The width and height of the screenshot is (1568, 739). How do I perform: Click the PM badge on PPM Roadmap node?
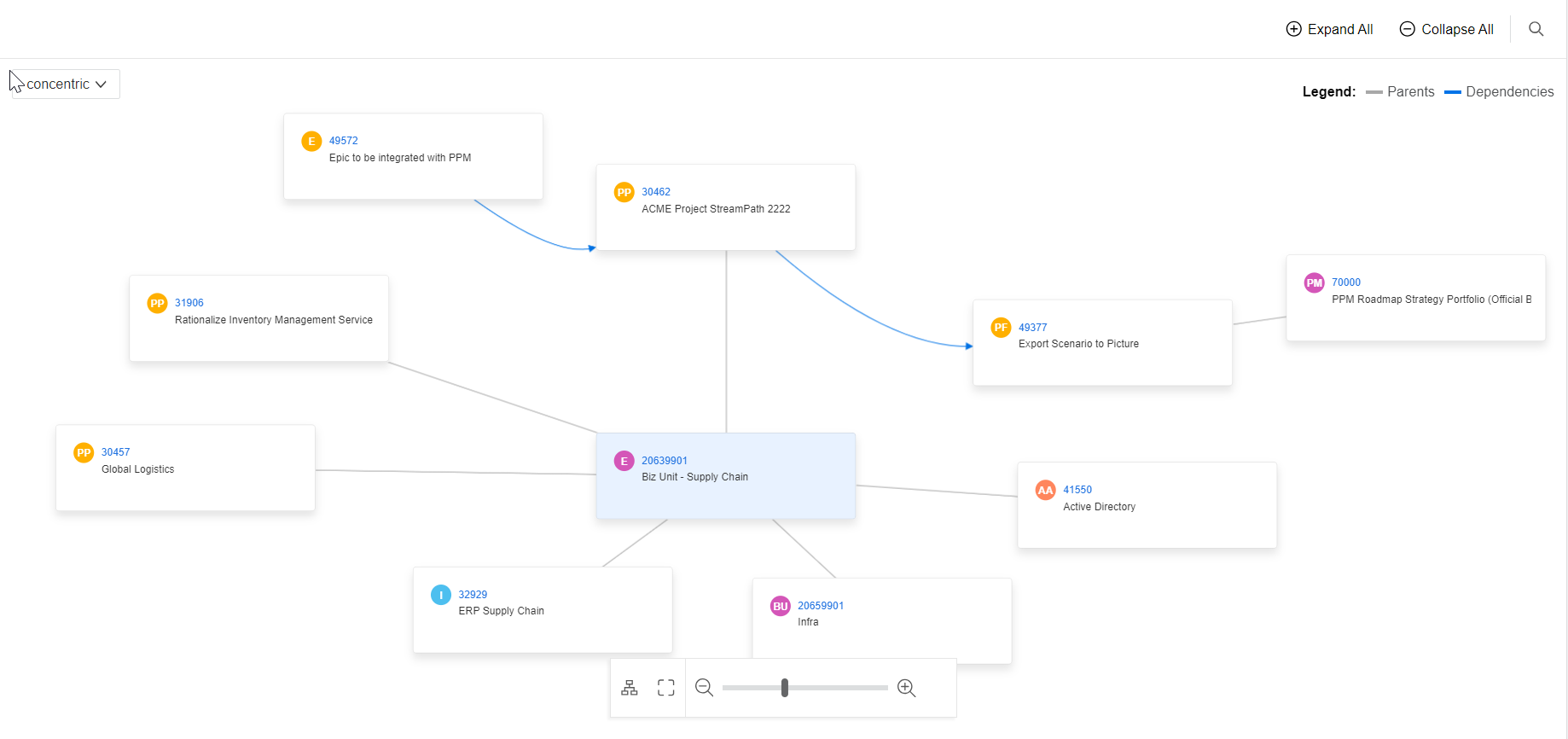(1314, 283)
